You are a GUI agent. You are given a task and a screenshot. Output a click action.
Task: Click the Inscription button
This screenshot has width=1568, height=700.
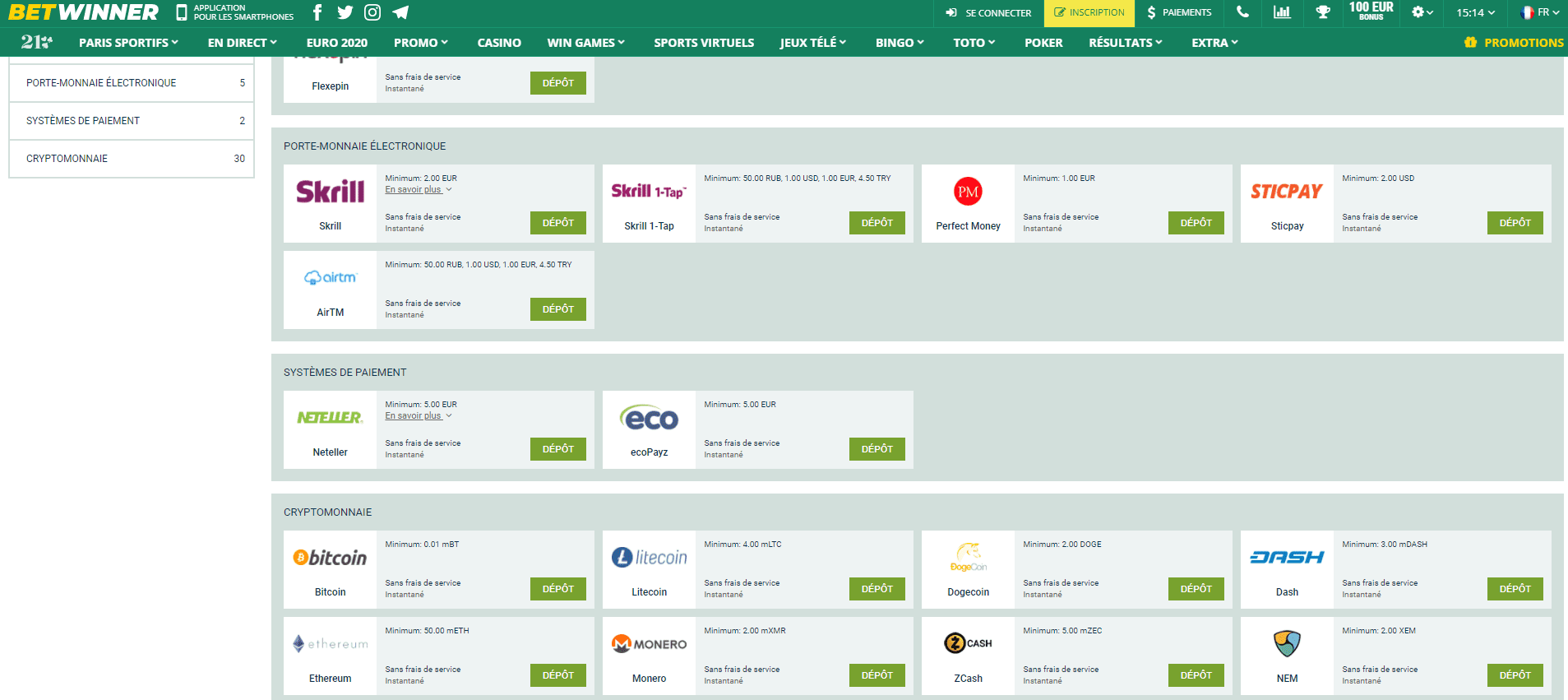click(x=1089, y=13)
